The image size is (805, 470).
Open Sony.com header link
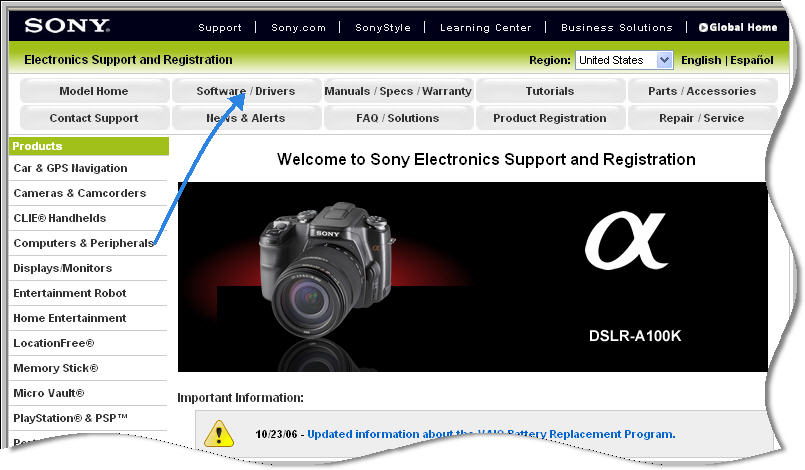point(298,28)
